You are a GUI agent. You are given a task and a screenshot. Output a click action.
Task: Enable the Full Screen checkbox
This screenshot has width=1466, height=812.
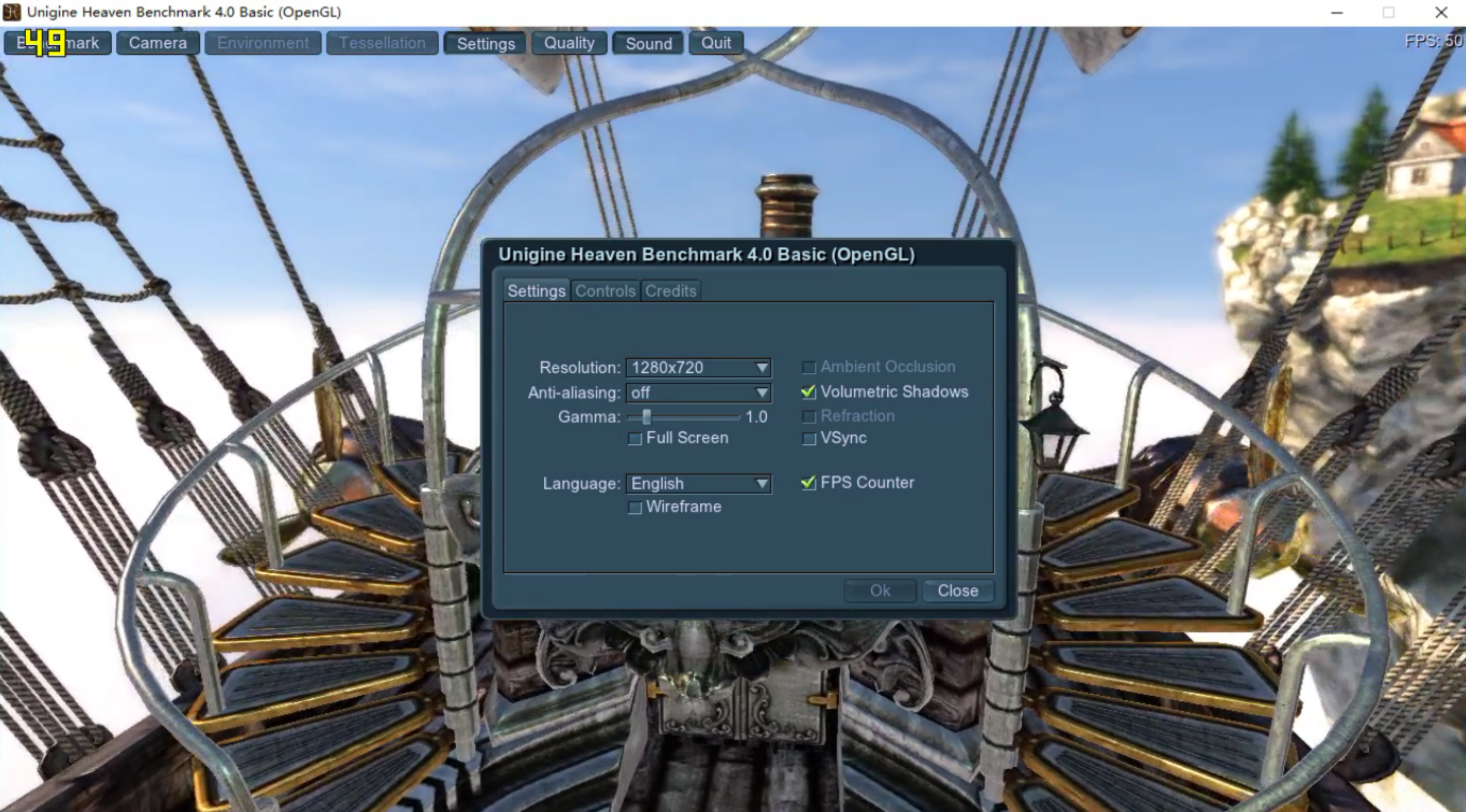click(635, 439)
